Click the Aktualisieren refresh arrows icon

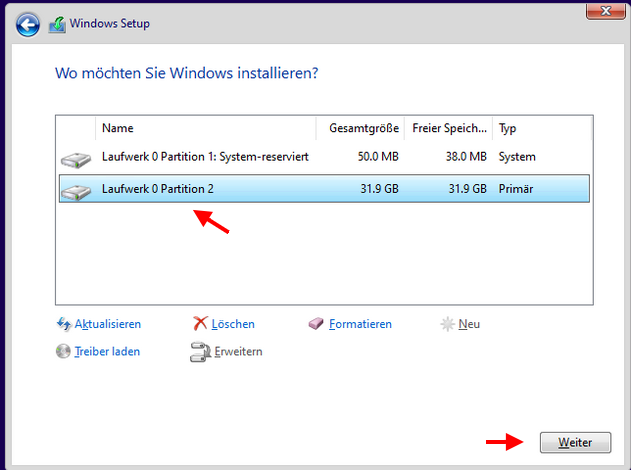(65, 324)
